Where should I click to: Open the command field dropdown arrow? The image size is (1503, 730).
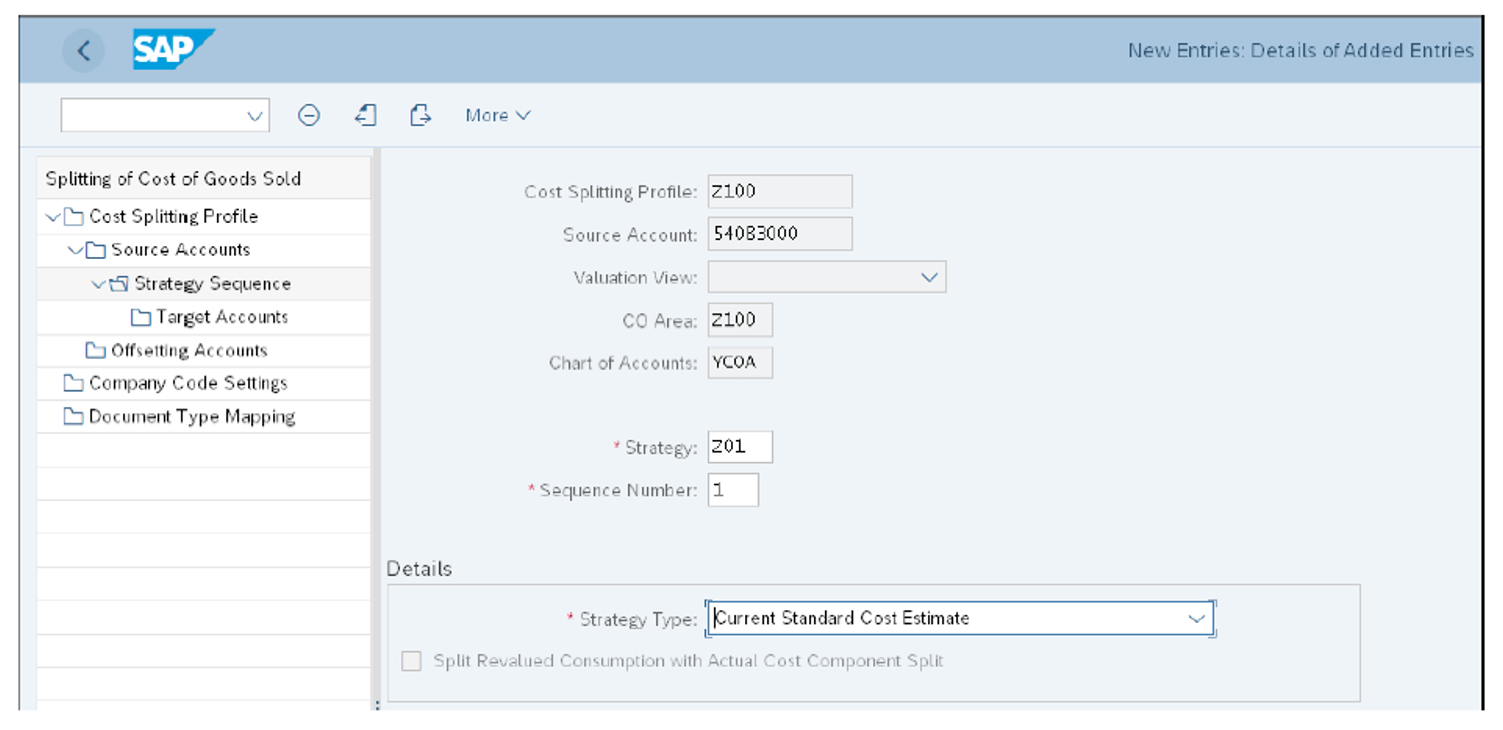(x=253, y=115)
